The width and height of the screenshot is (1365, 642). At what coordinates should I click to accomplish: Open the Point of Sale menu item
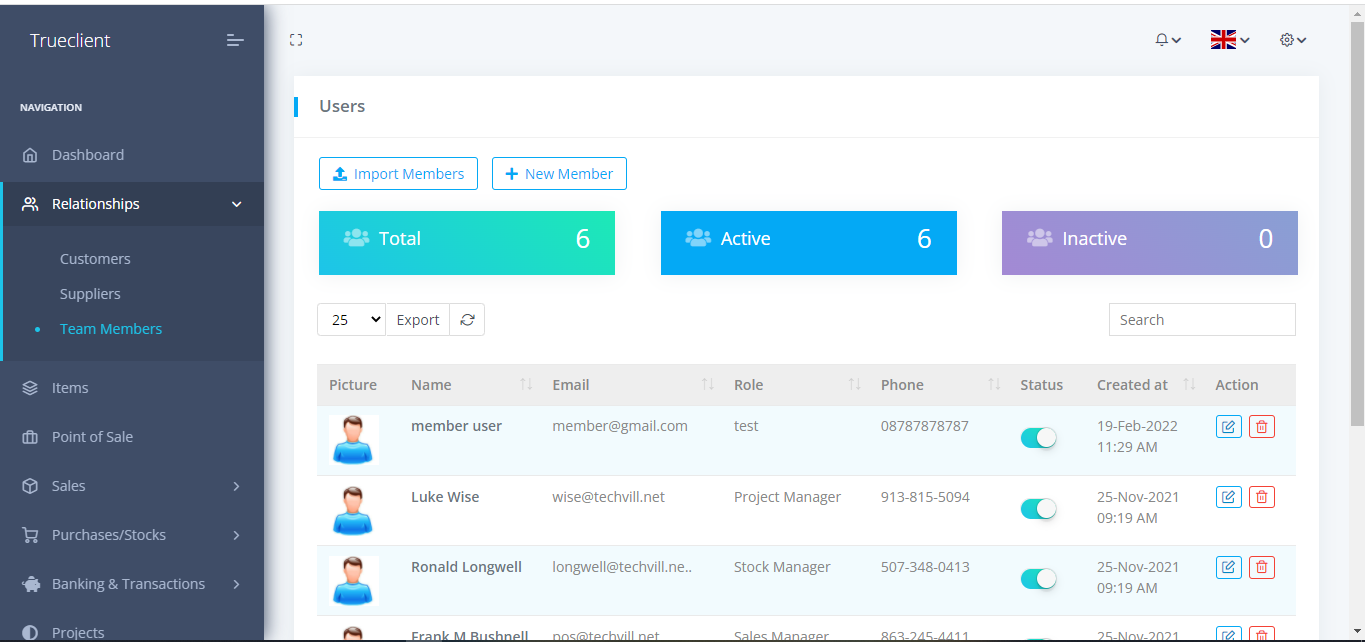(x=92, y=437)
